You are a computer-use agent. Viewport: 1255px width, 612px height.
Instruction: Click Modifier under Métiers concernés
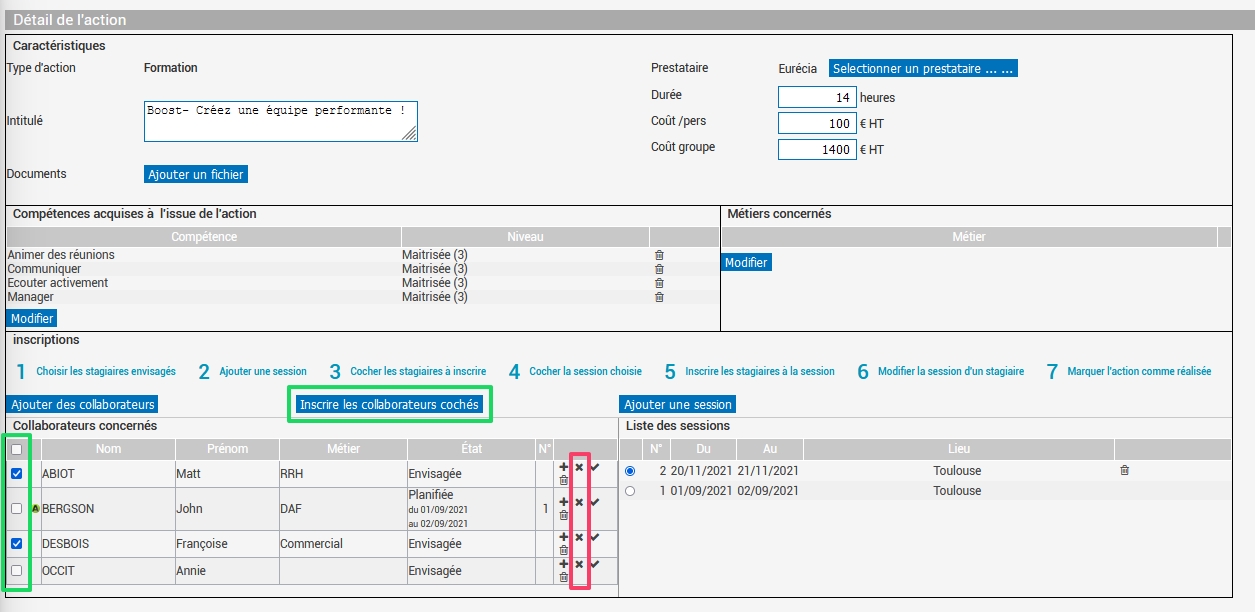pos(746,262)
